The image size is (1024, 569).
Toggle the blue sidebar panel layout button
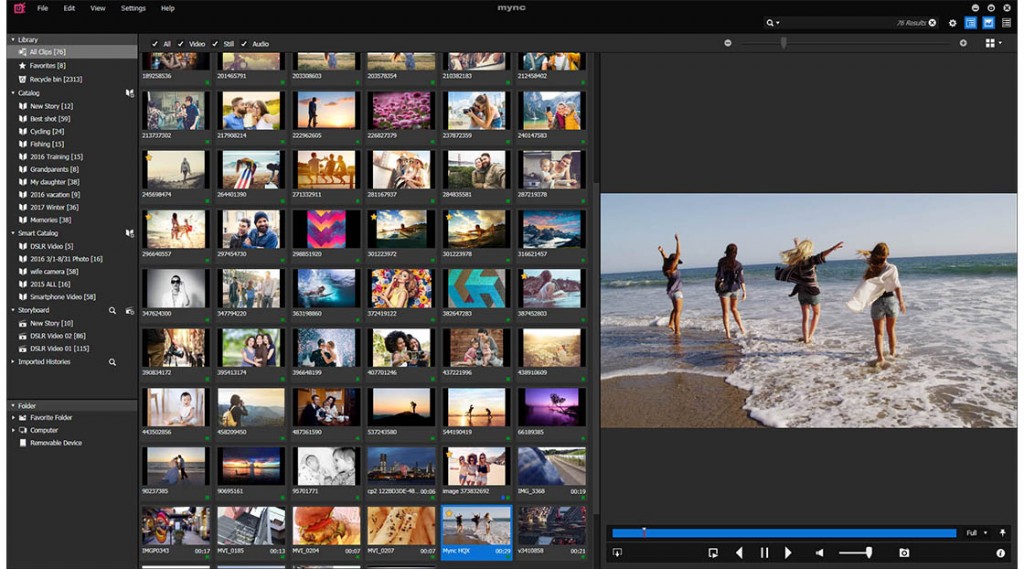tap(970, 23)
